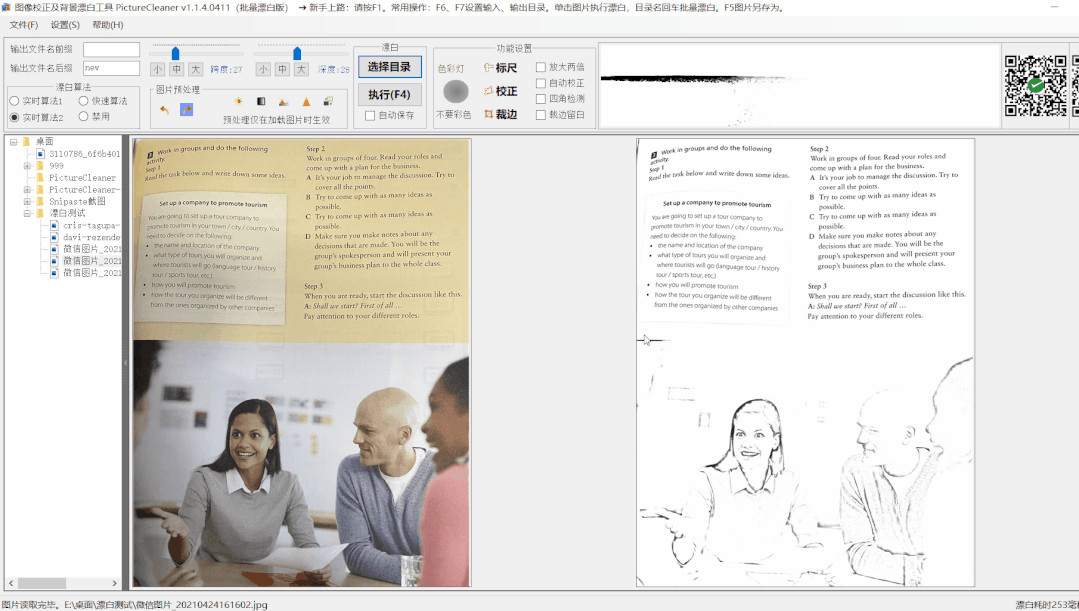Click the blue-highlighted rotate-right preprocessing icon
The height and width of the screenshot is (611, 1079).
point(186,109)
